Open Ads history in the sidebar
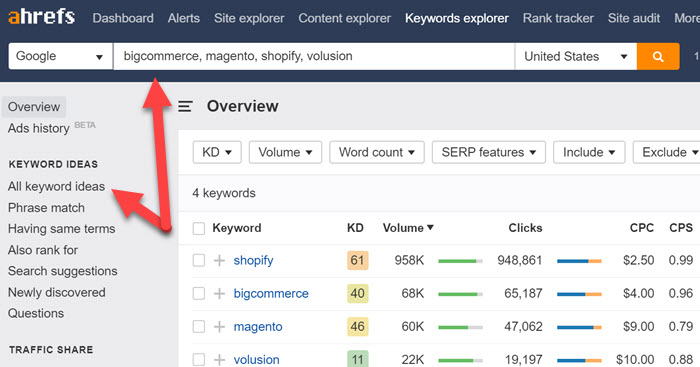This screenshot has width=700, height=367. coord(38,128)
